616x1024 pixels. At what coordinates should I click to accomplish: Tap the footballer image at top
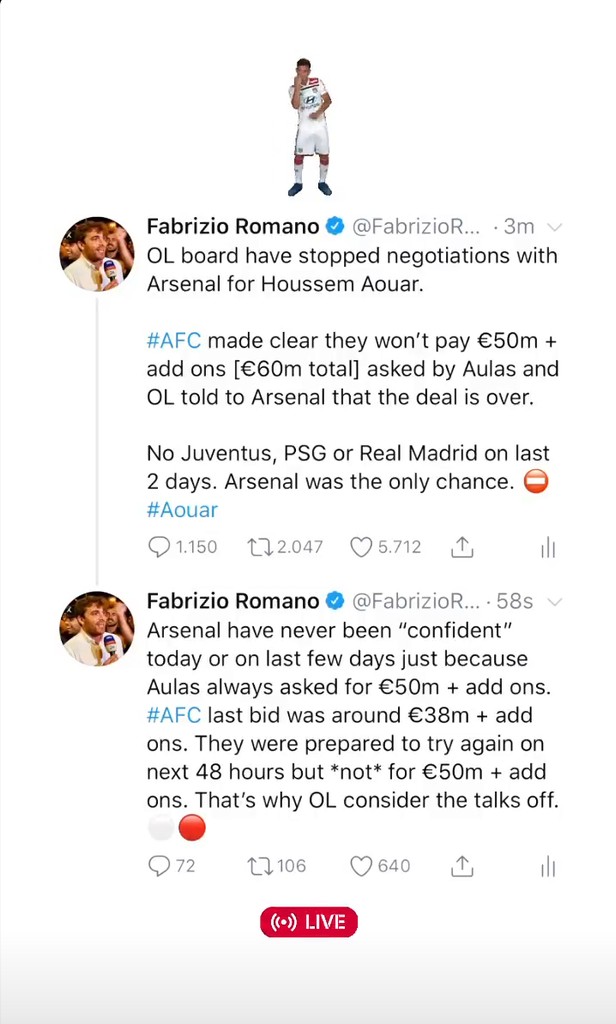click(309, 127)
